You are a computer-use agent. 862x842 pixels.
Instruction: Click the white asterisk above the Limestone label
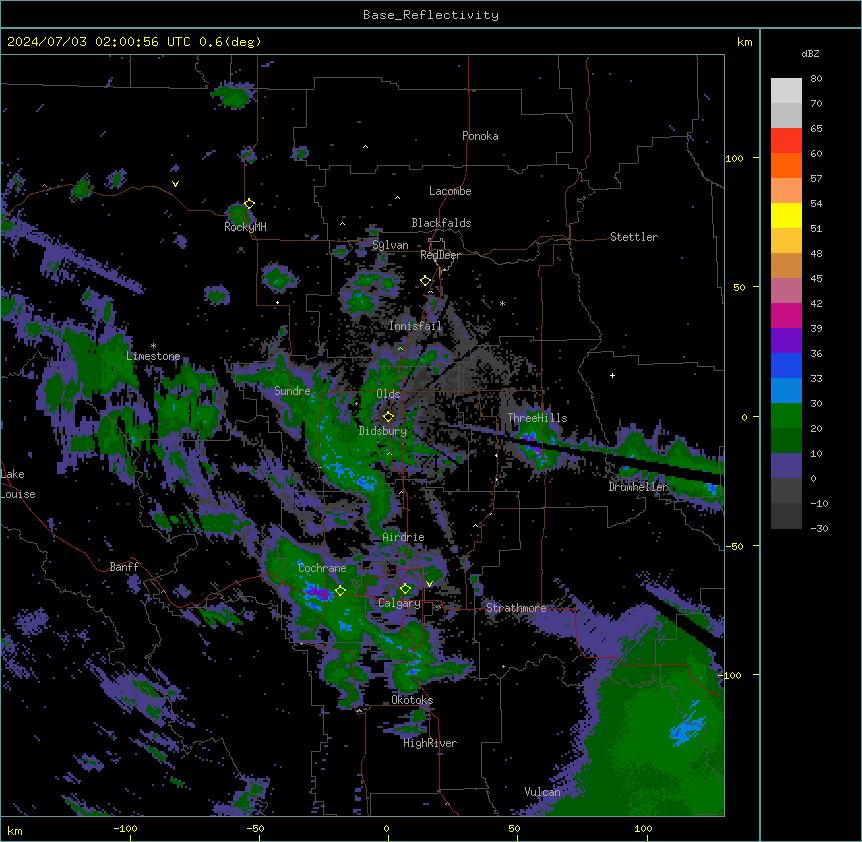[x=153, y=346]
